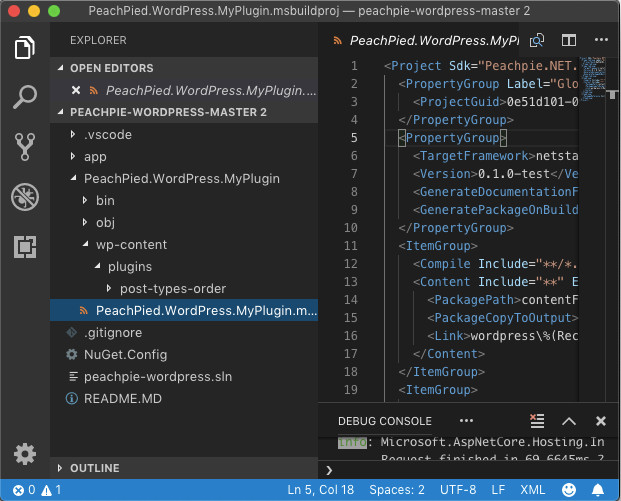This screenshot has width=621, height=501.
Task: Open the Debug view in activity bar
Action: (25, 197)
